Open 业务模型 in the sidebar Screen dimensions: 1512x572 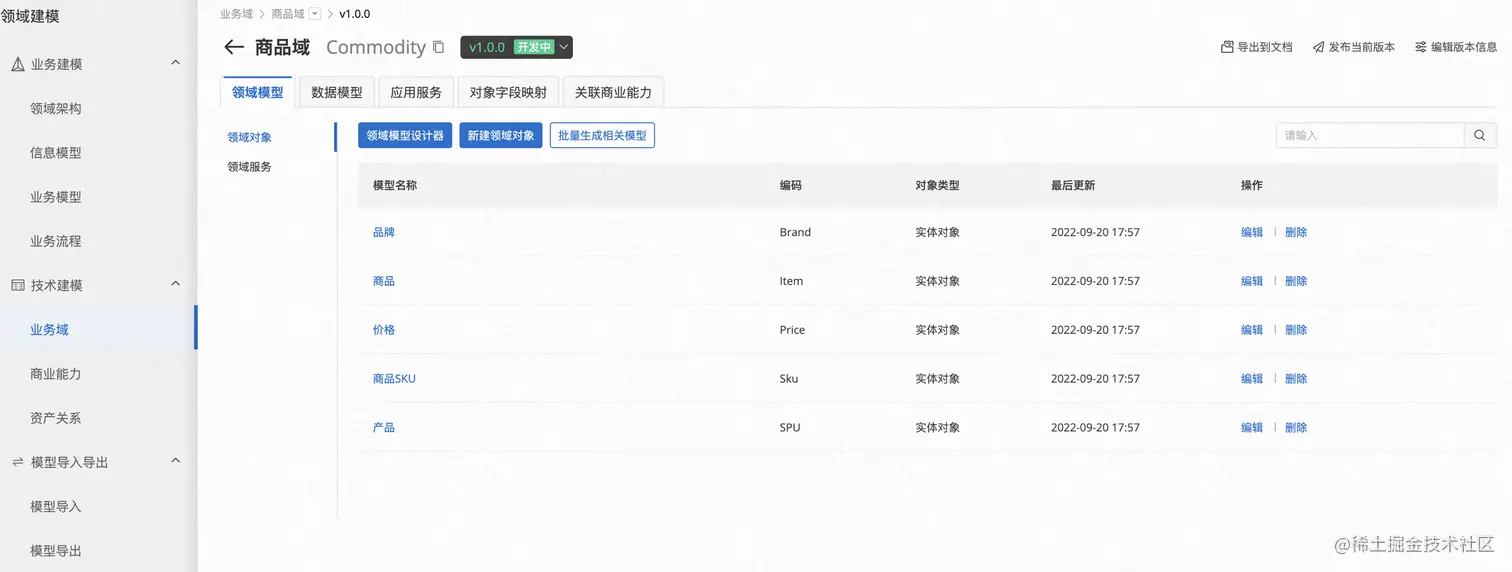(56, 197)
